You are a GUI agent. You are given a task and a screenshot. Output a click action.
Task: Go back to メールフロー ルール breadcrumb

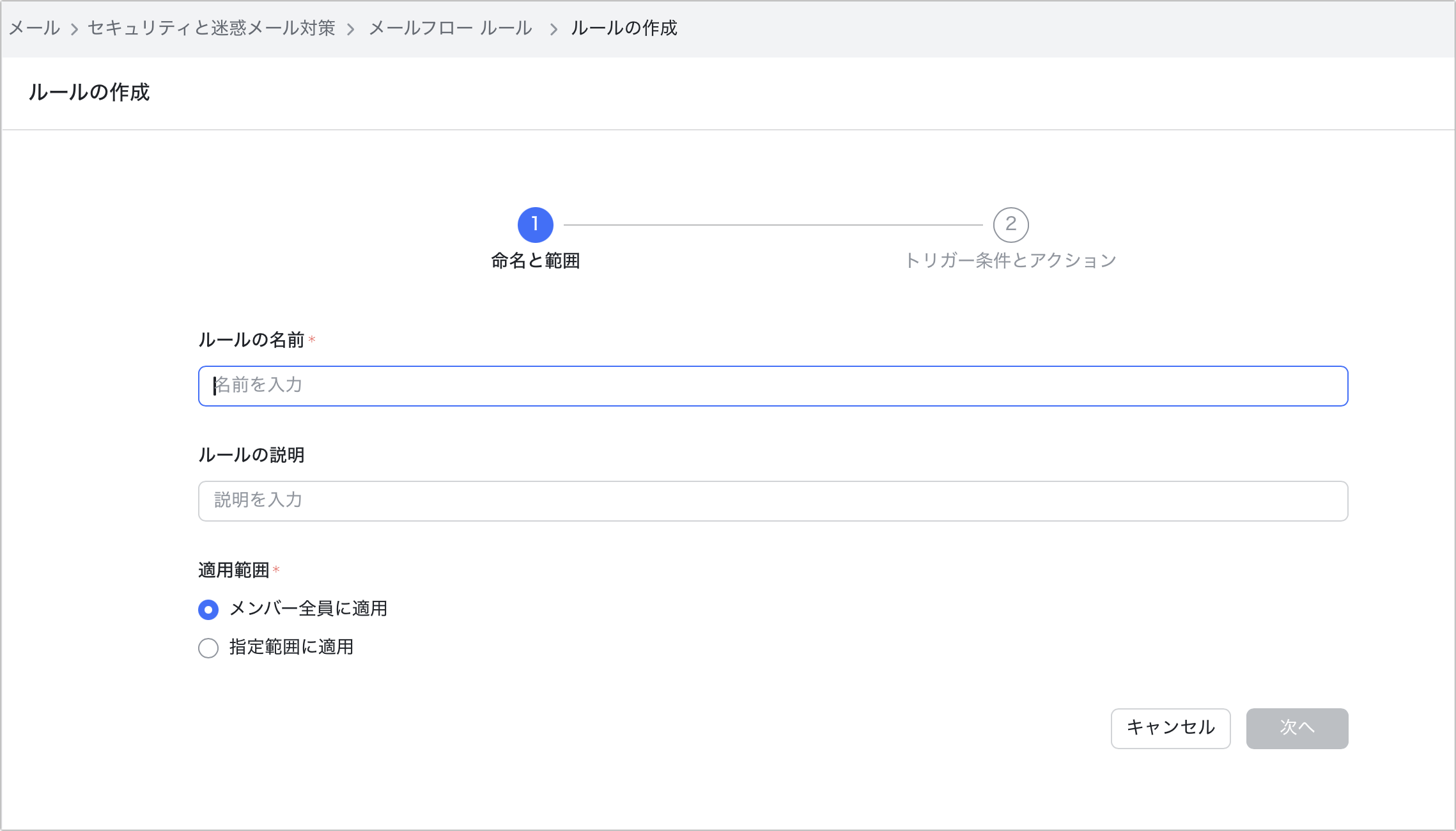[x=450, y=28]
